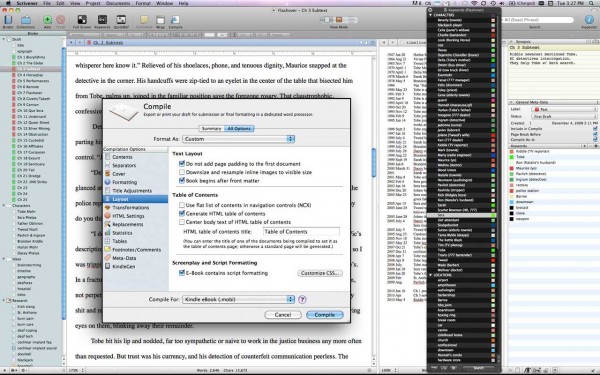Screen dimensions: 600x375
Task: Toggle 'Center body text of HTML table' checkbox
Action: point(182,222)
